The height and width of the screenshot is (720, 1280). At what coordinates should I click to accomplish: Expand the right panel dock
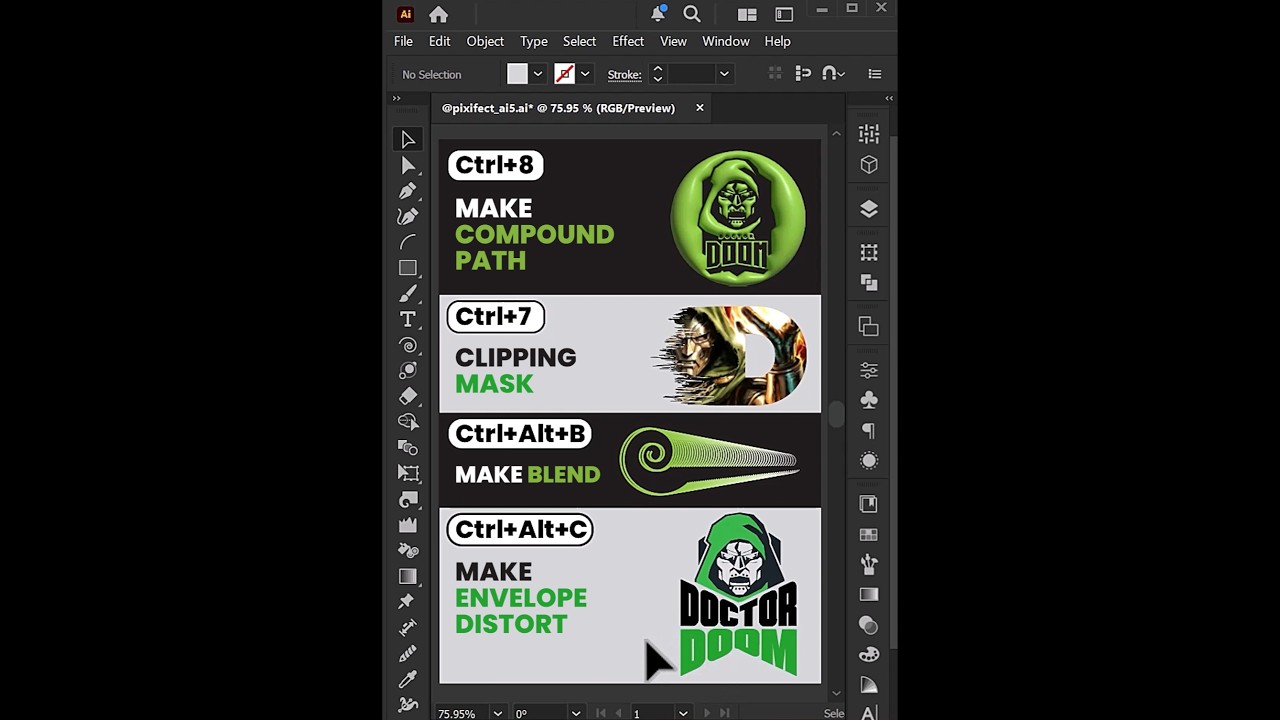point(888,98)
